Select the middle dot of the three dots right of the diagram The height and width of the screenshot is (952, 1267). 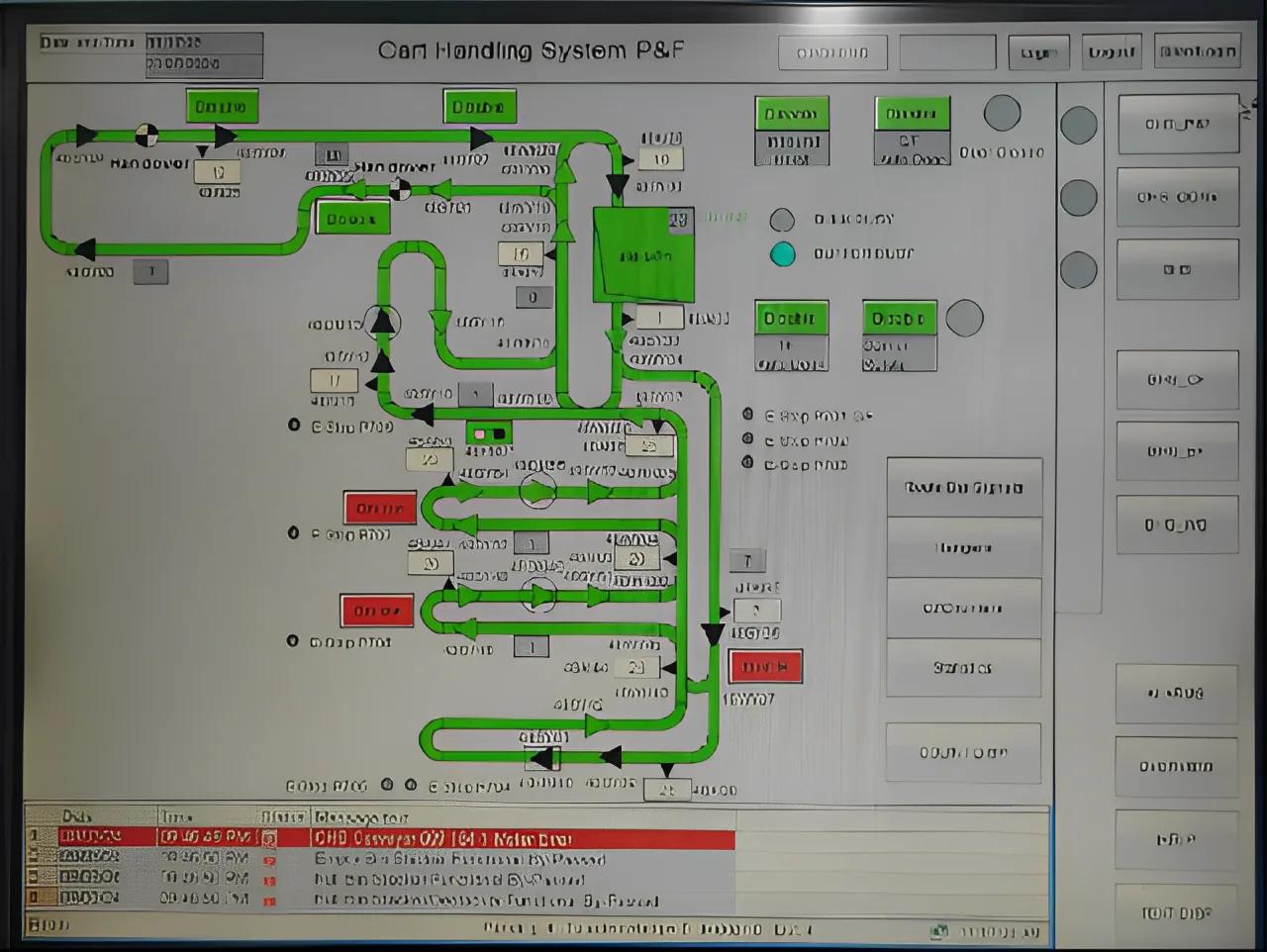(x=748, y=439)
